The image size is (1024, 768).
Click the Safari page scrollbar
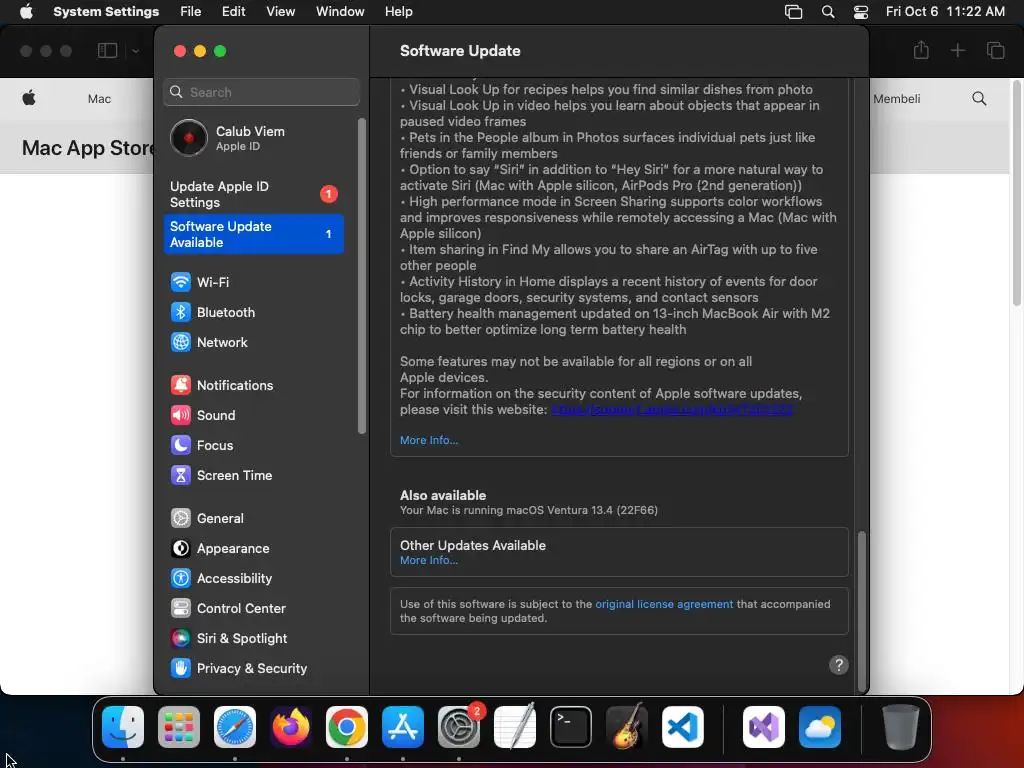tap(1016, 193)
